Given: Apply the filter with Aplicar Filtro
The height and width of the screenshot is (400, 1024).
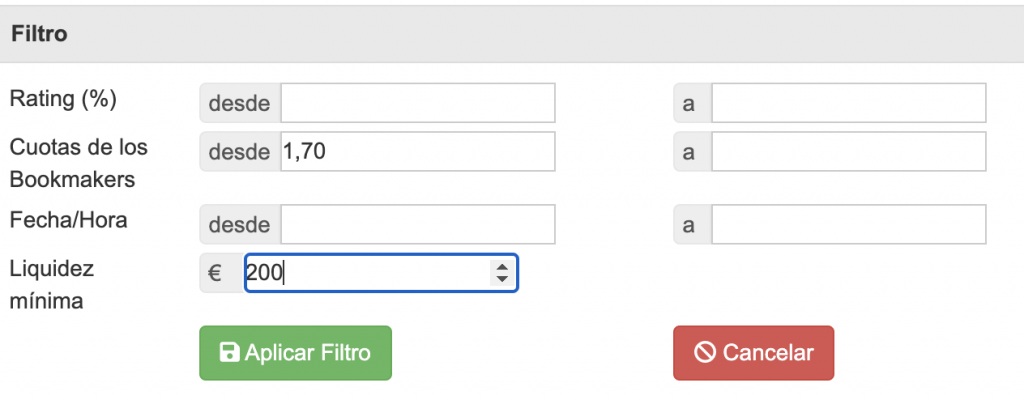Looking at the screenshot, I should point(296,353).
